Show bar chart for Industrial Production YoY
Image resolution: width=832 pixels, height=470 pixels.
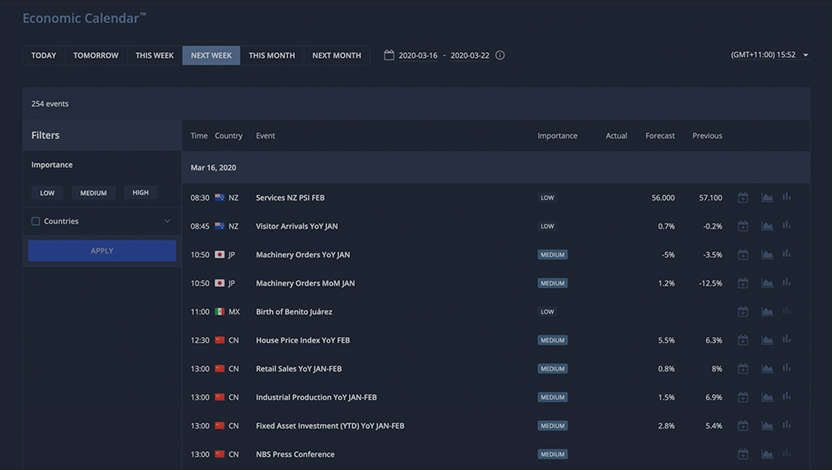787,397
